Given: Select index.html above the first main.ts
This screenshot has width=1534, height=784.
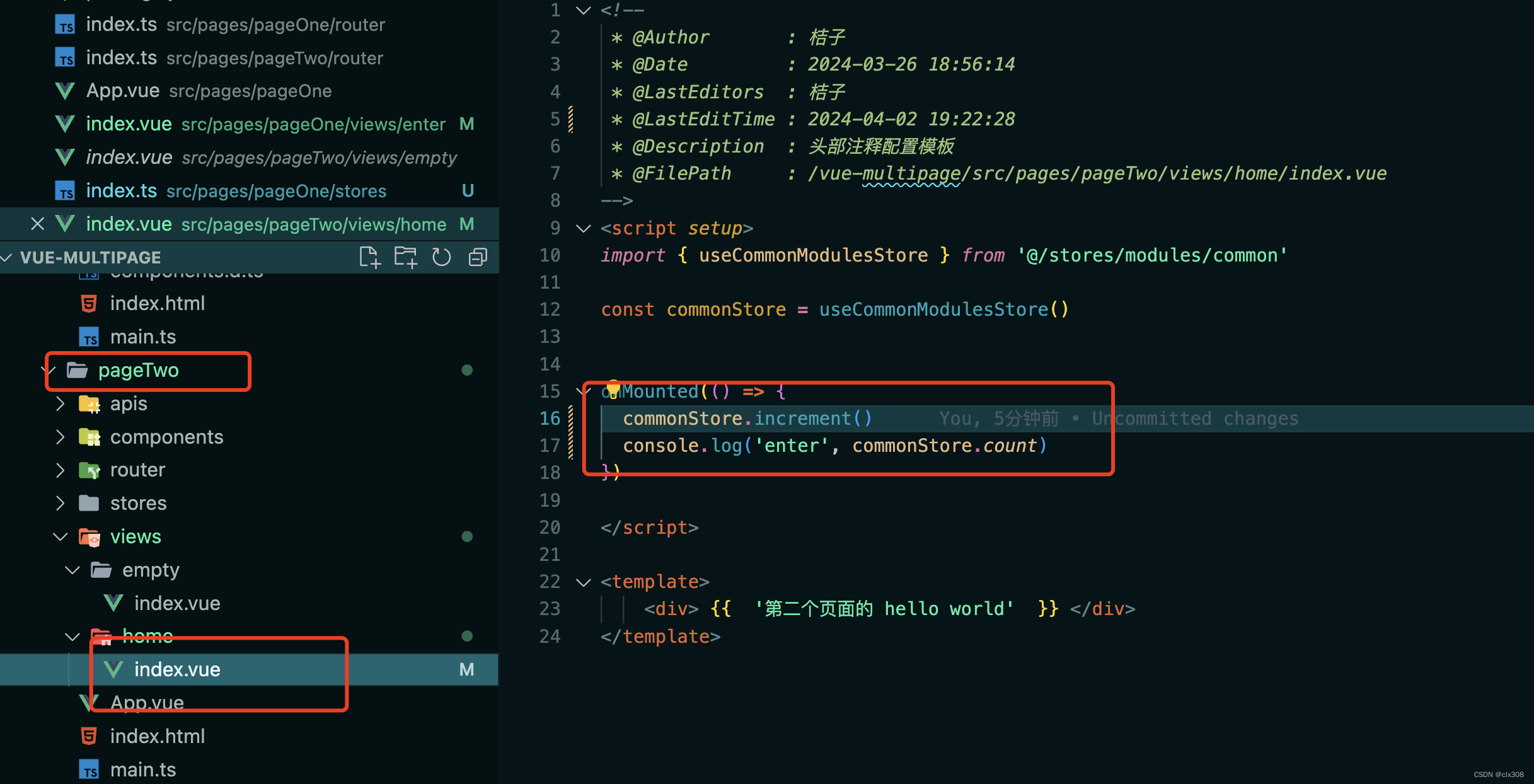Looking at the screenshot, I should tap(250, 303).
